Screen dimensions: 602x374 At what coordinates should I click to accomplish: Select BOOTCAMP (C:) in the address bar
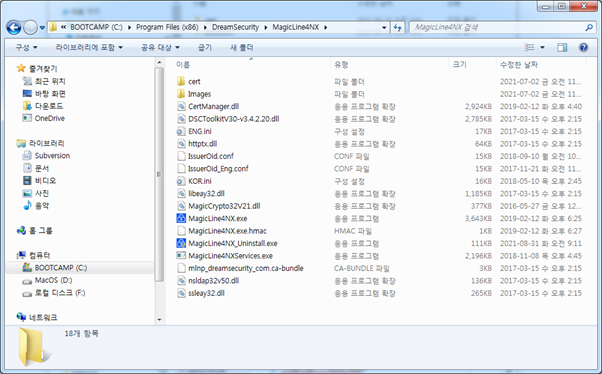[x=96, y=27]
